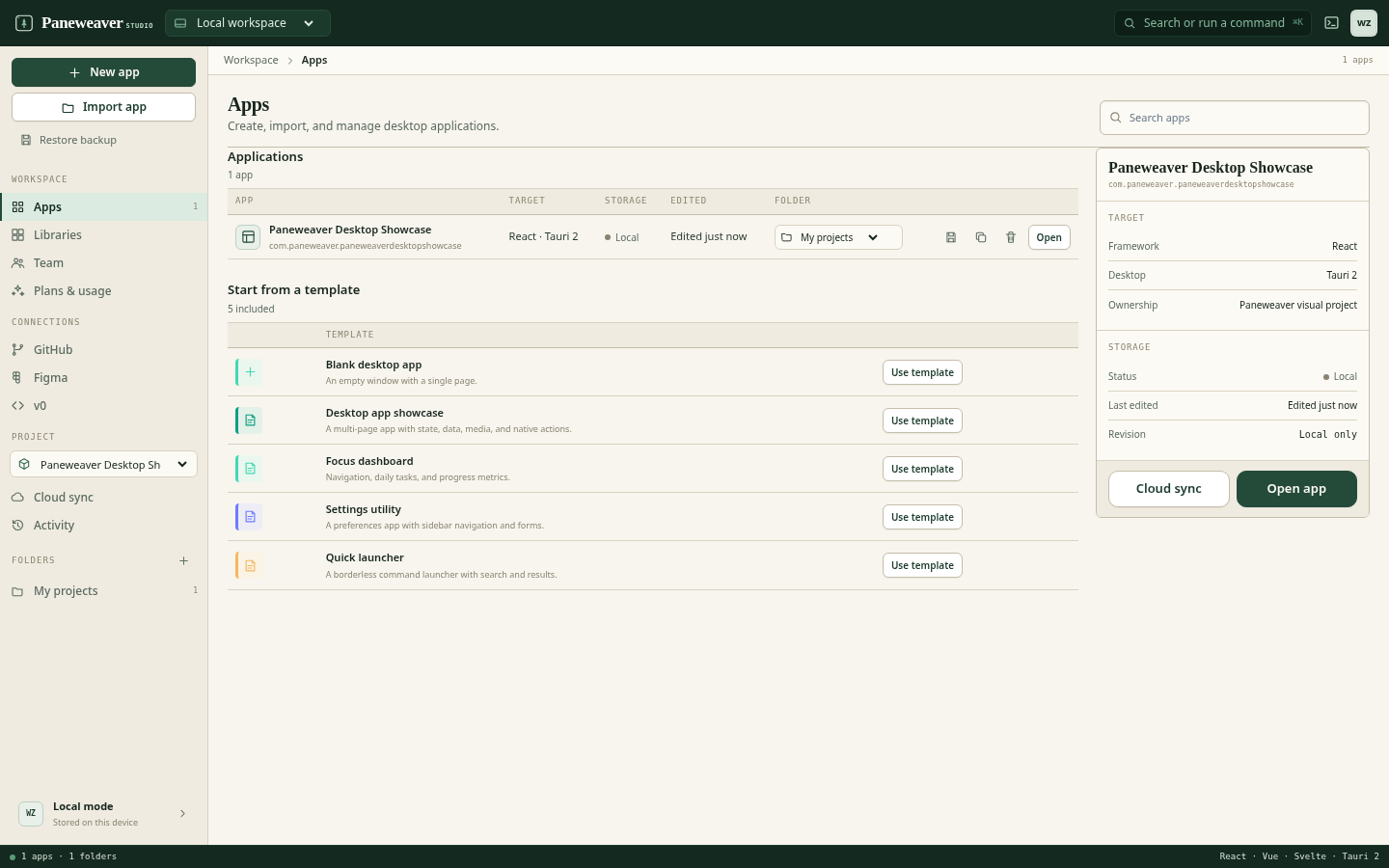The height and width of the screenshot is (868, 1389).
Task: Click the React status bar entry
Action: 1233,856
